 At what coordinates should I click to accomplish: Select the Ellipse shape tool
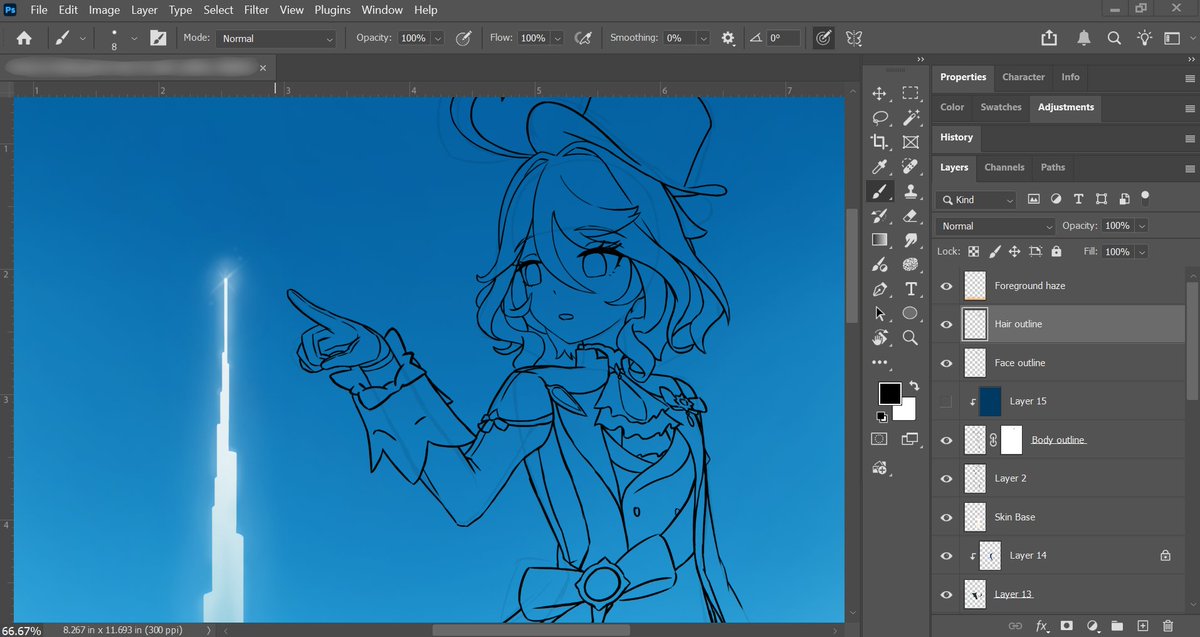pos(910,313)
